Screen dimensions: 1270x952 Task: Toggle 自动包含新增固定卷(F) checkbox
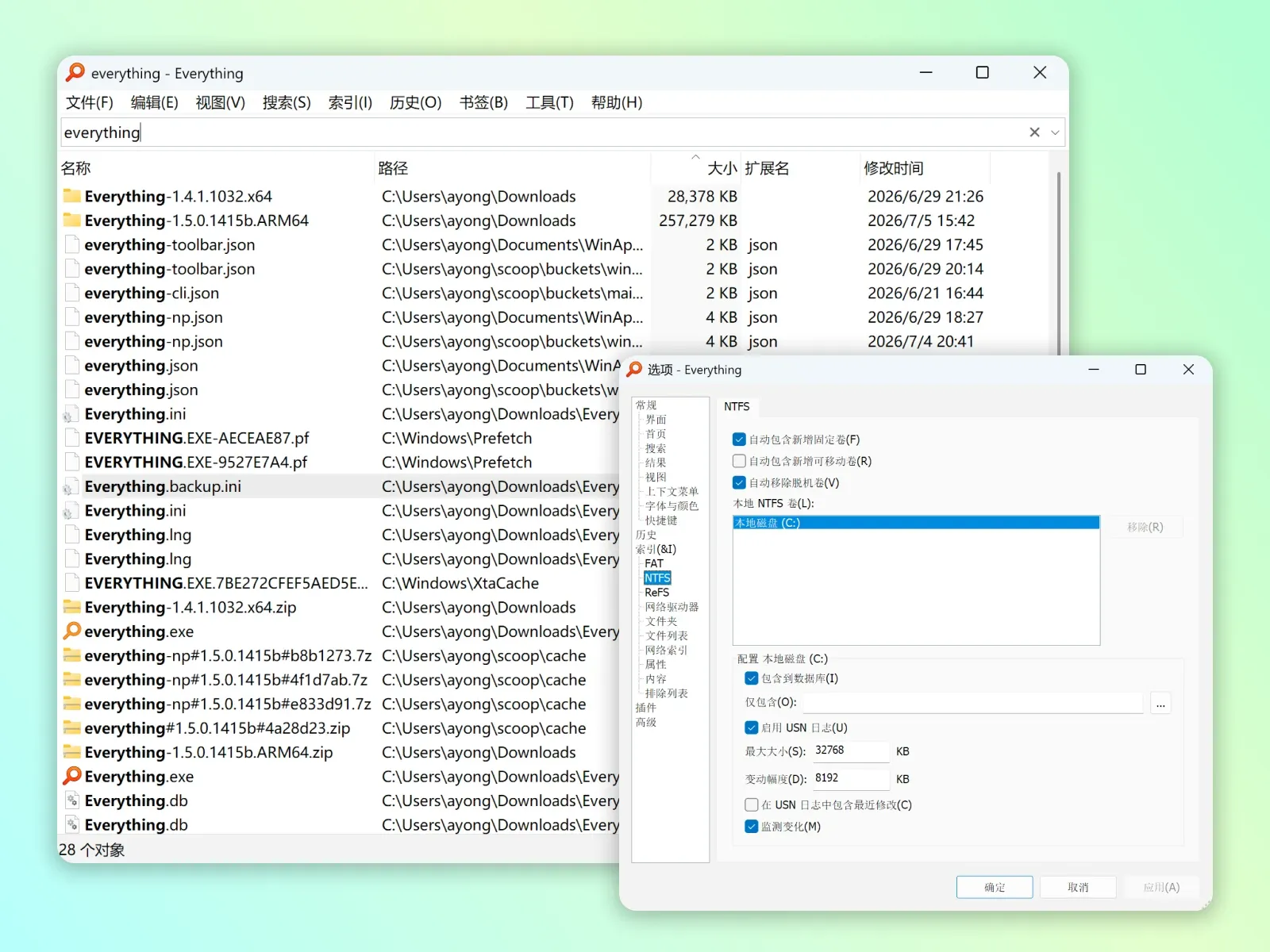click(739, 440)
